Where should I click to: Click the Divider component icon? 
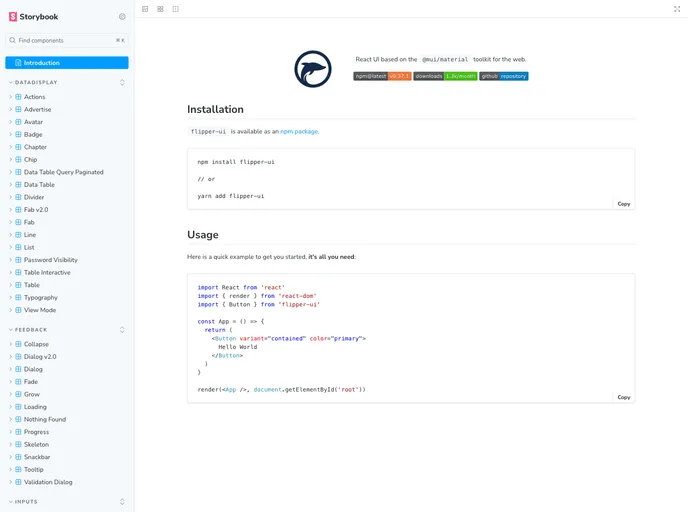(18, 197)
